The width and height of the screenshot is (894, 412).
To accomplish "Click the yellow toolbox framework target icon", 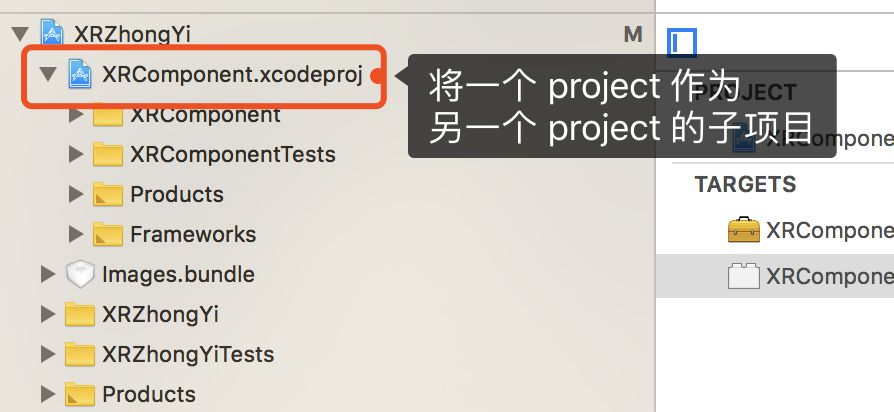I will pos(743,230).
